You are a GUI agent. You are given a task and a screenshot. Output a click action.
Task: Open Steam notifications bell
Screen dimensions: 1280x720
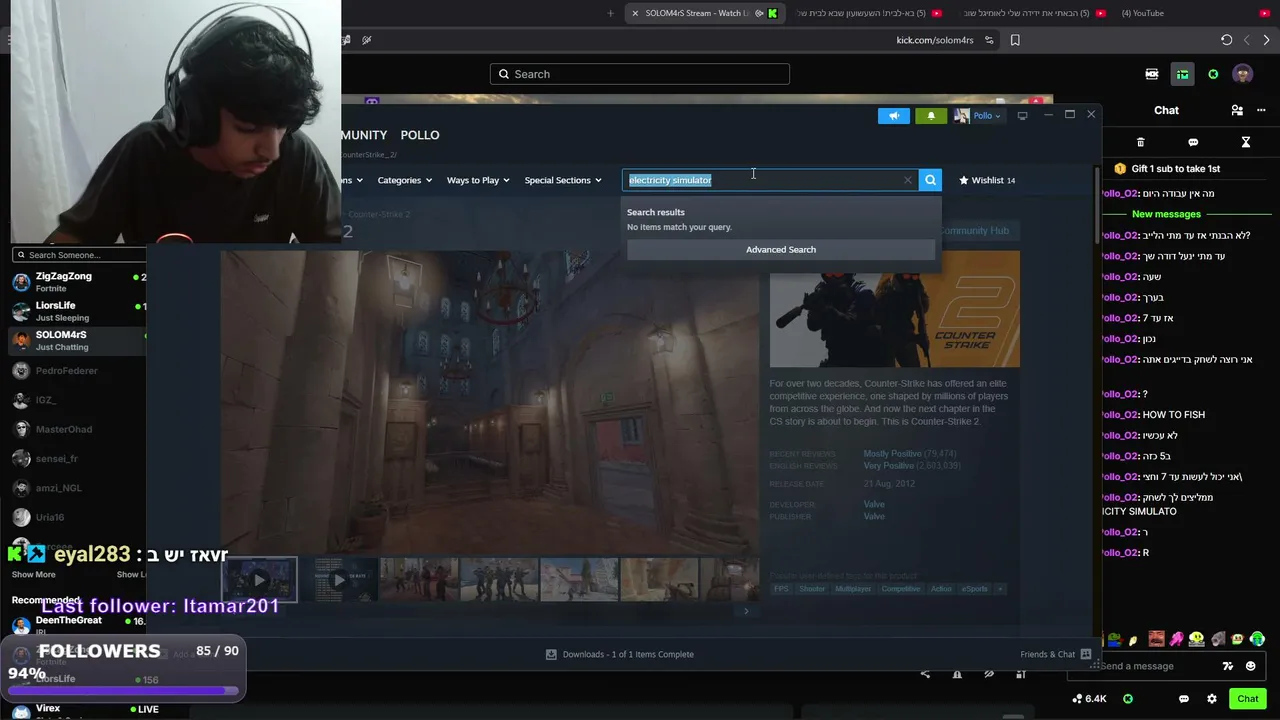point(931,116)
